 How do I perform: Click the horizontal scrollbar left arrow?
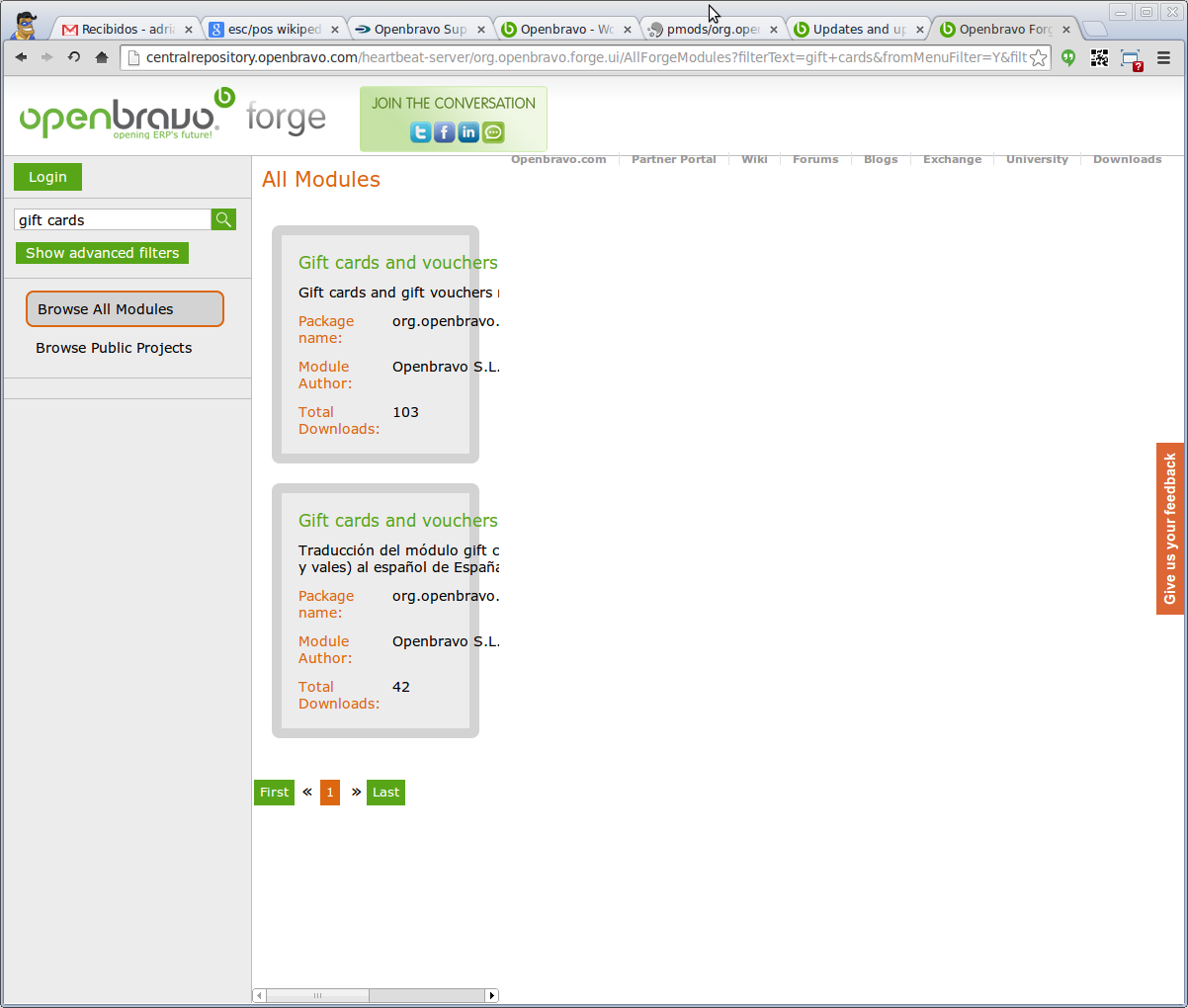point(259,995)
